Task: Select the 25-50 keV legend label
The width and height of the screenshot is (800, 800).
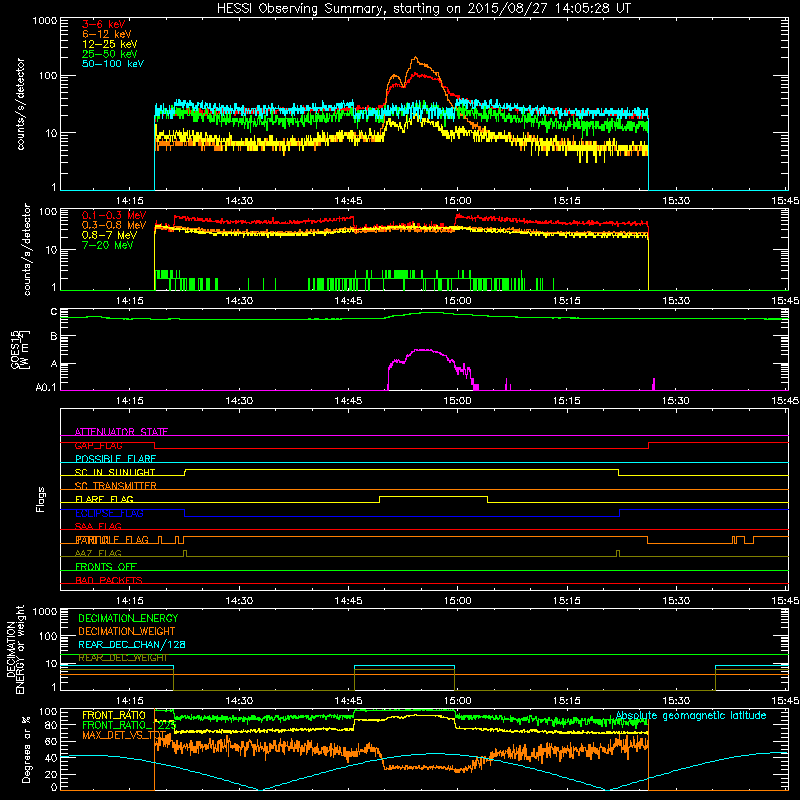Action: pyautogui.click(x=110, y=54)
